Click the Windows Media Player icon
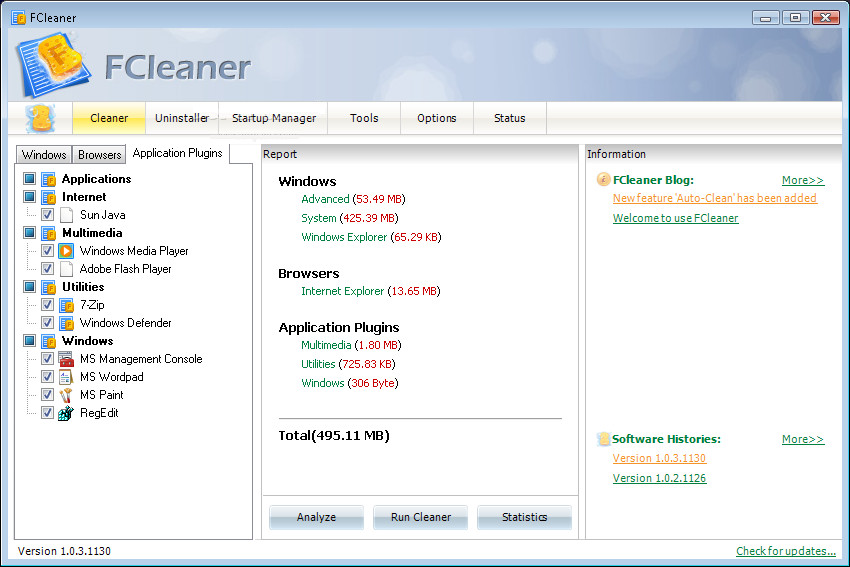 (66, 251)
